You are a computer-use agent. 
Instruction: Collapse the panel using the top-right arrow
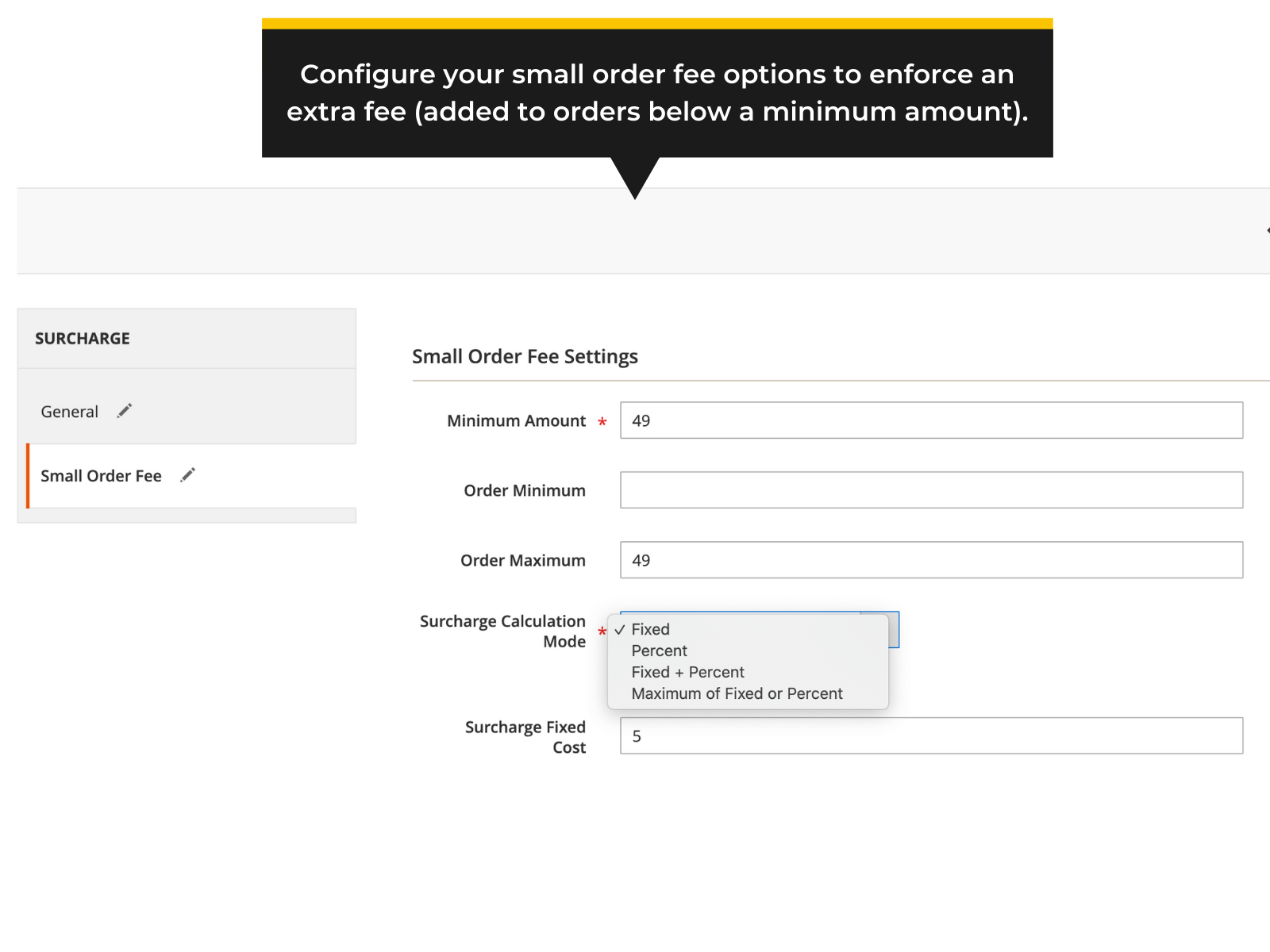click(x=1265, y=231)
